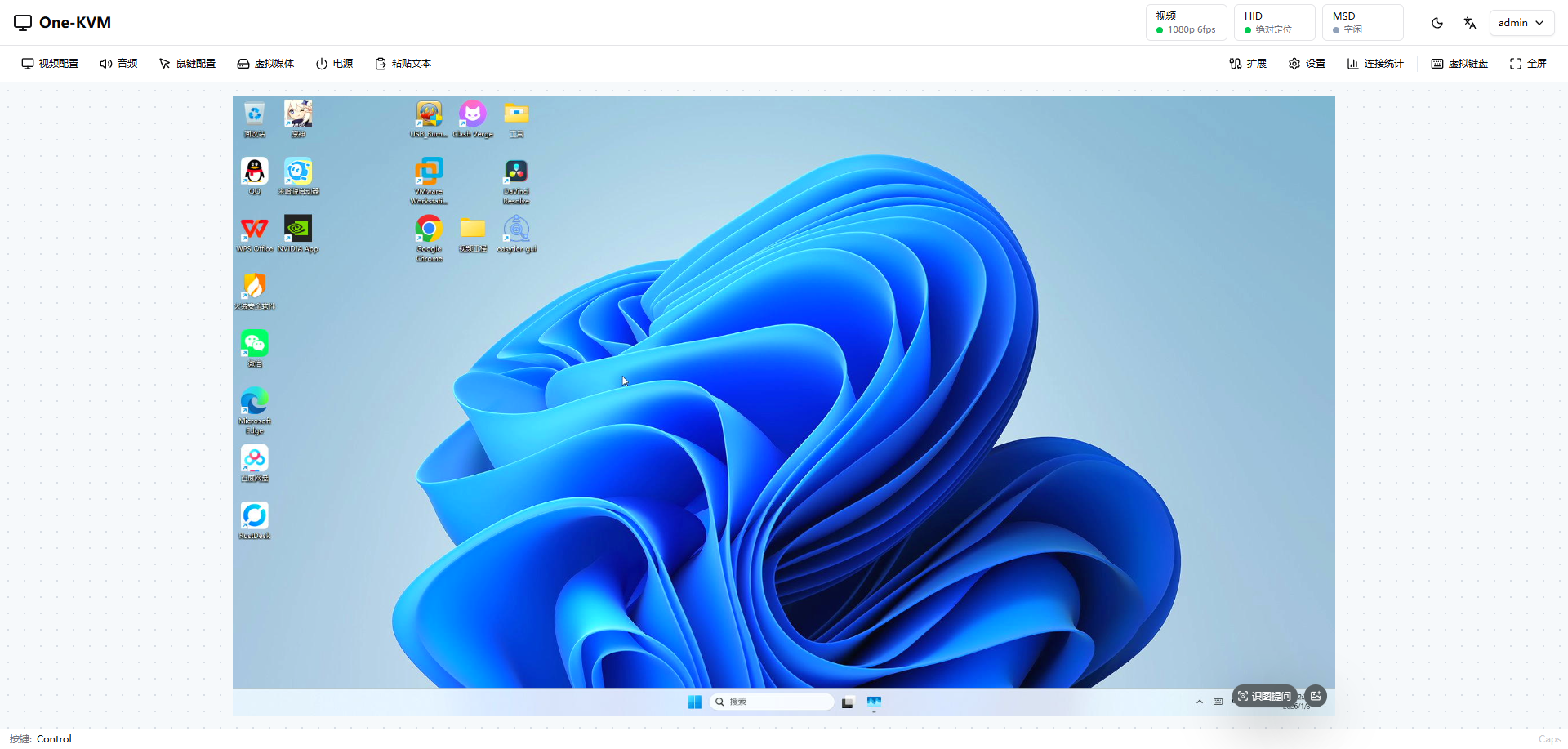Click the language translation icon
The height and width of the screenshot is (749, 1568).
pyautogui.click(x=1470, y=23)
